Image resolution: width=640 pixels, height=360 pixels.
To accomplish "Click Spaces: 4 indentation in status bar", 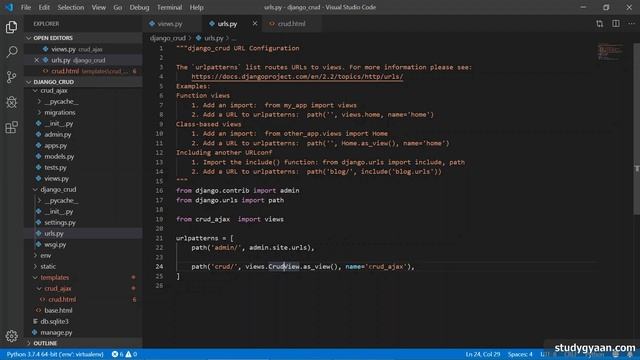I will coord(520,354).
